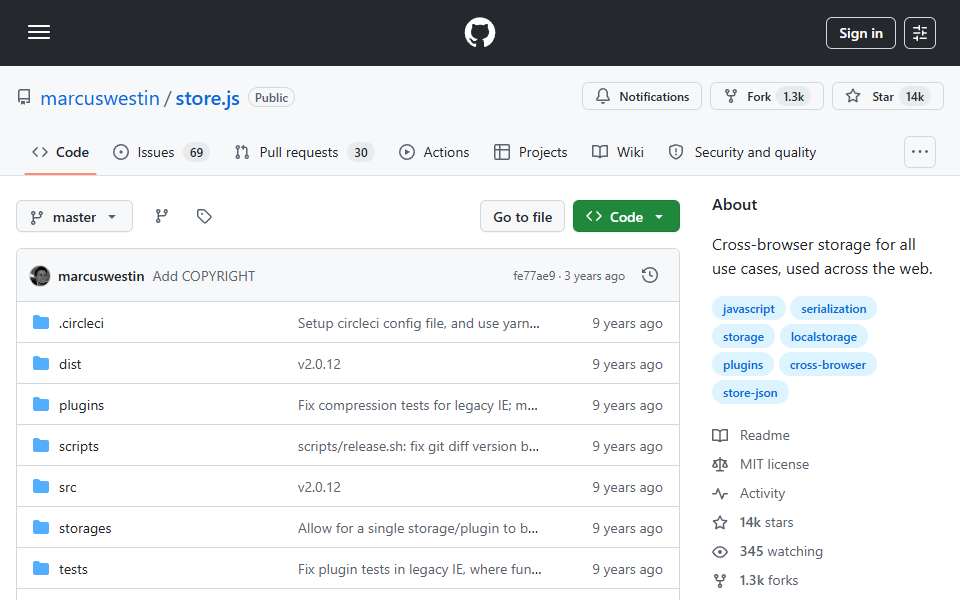
Task: Click the 69 issues counter badge
Action: [x=196, y=152]
